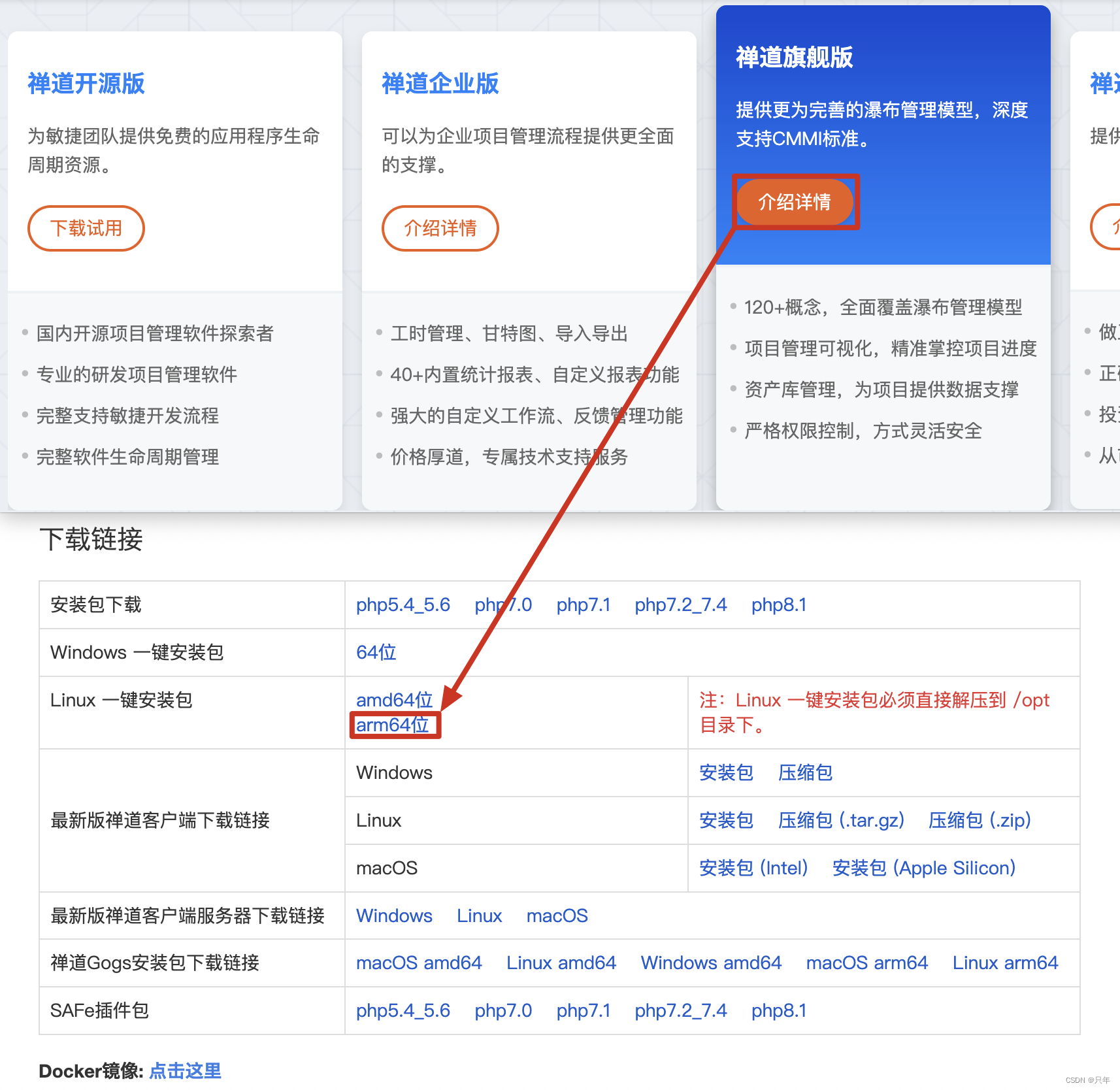Select the 最新版禅道客户端下载链接 label
The width and height of the screenshot is (1120, 1090).
pyautogui.click(x=160, y=820)
